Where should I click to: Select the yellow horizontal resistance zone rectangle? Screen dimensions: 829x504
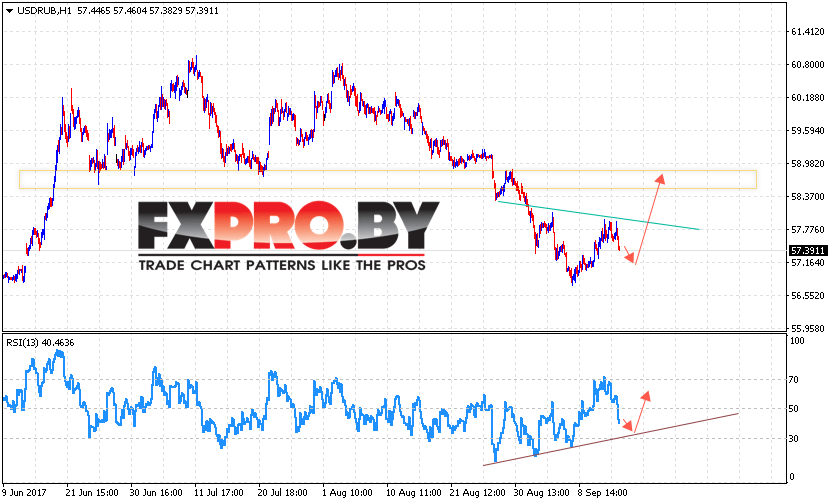coord(388,179)
